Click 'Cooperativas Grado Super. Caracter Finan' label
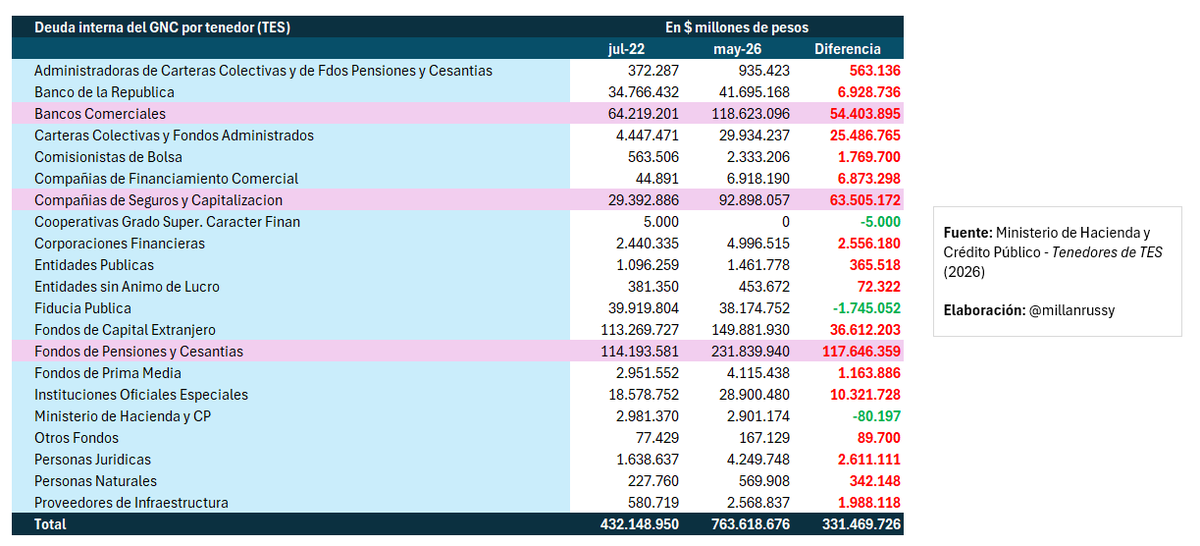The height and width of the screenshot is (546, 1200). (x=167, y=222)
